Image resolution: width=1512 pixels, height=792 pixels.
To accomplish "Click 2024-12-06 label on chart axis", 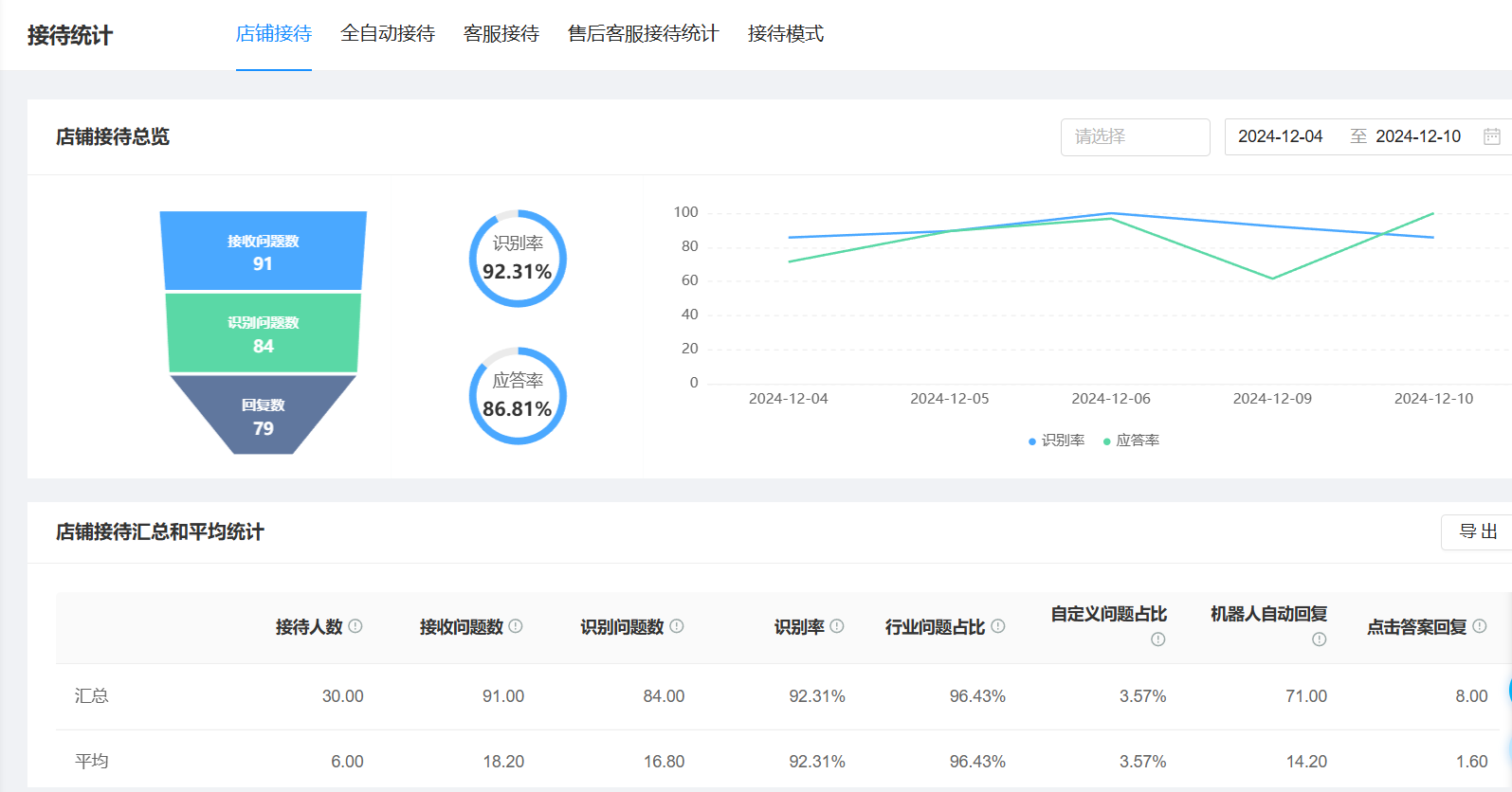I will click(1111, 399).
